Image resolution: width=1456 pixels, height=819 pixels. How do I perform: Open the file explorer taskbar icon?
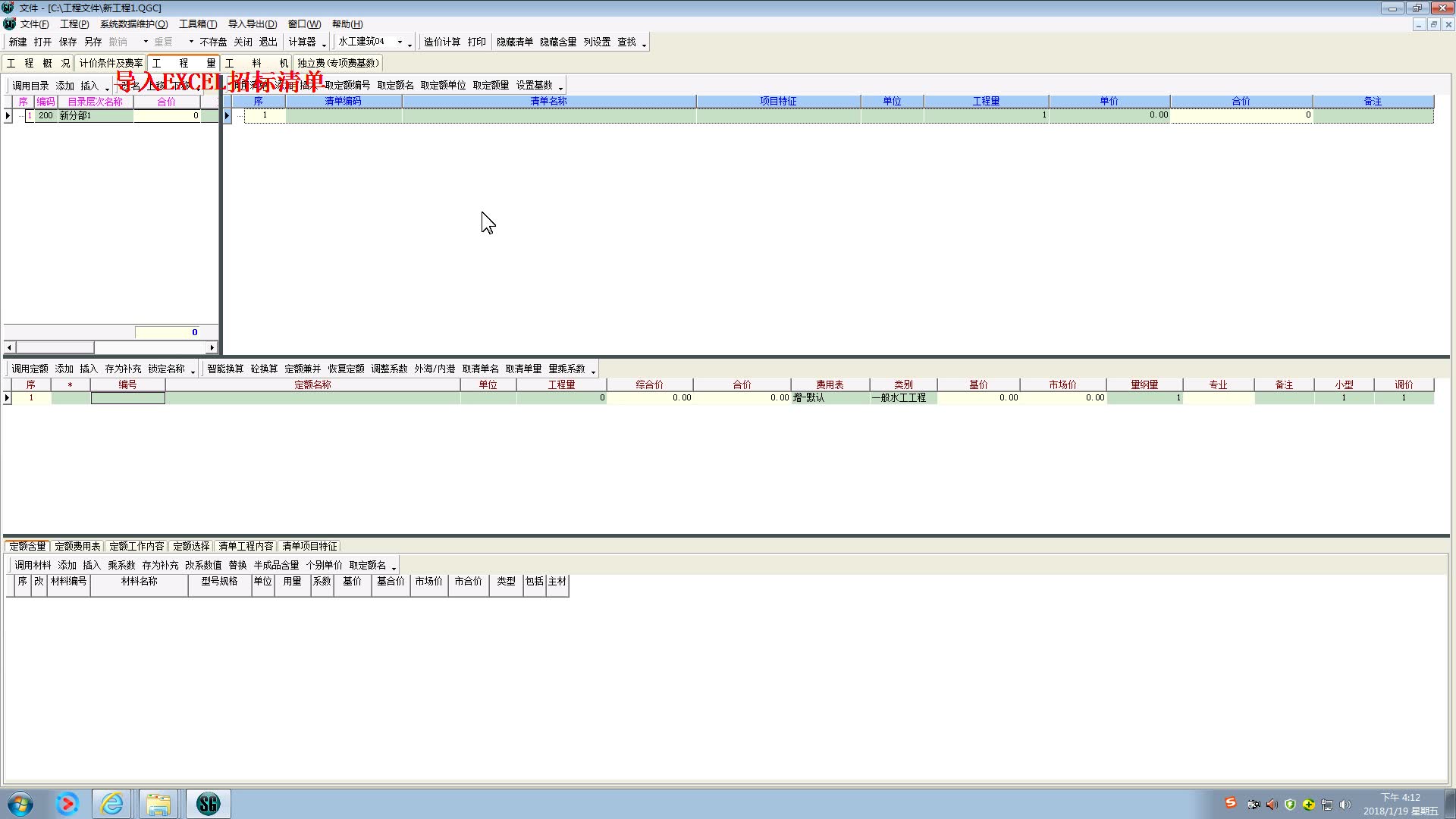point(158,804)
